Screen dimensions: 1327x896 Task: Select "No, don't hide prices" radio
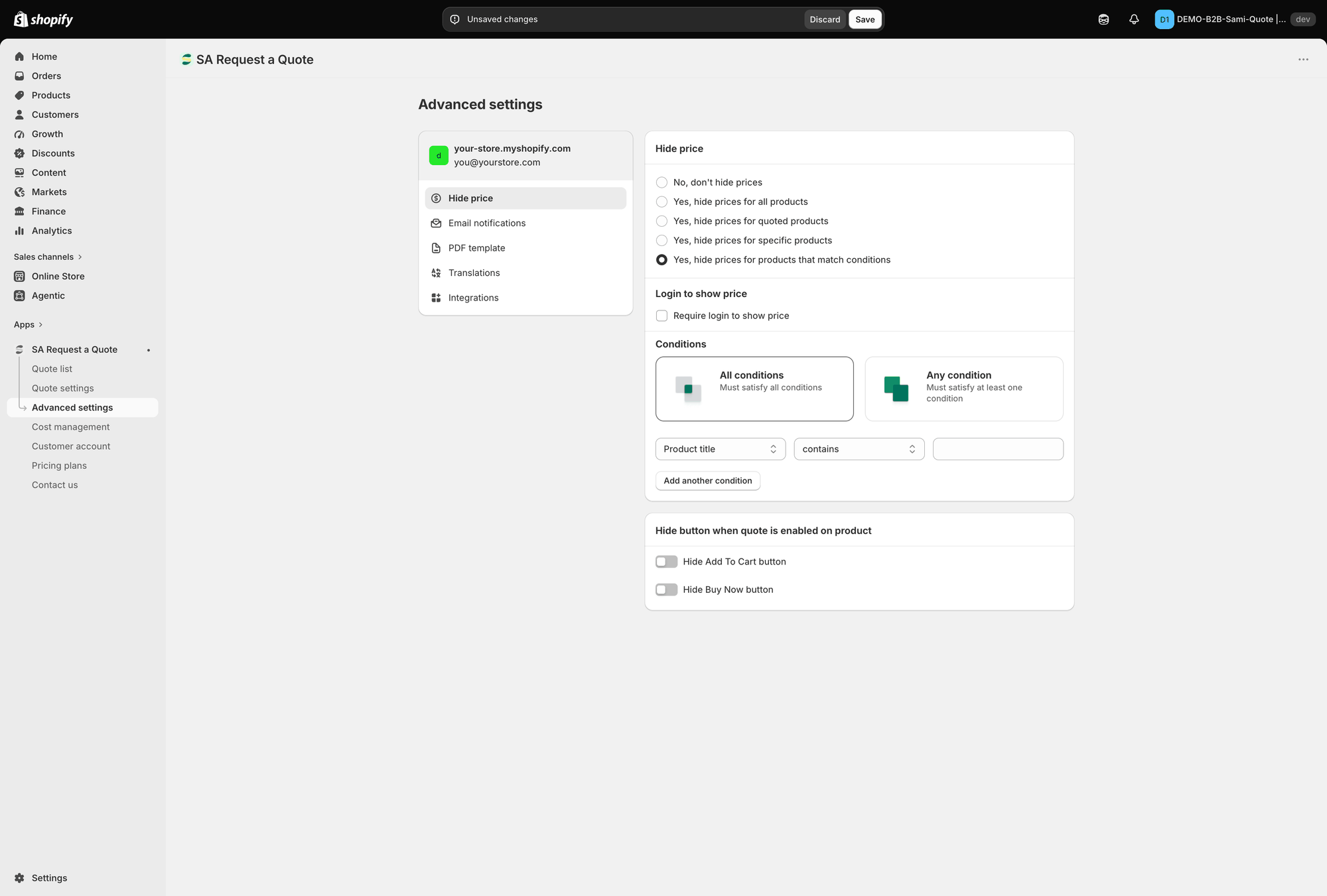662,182
